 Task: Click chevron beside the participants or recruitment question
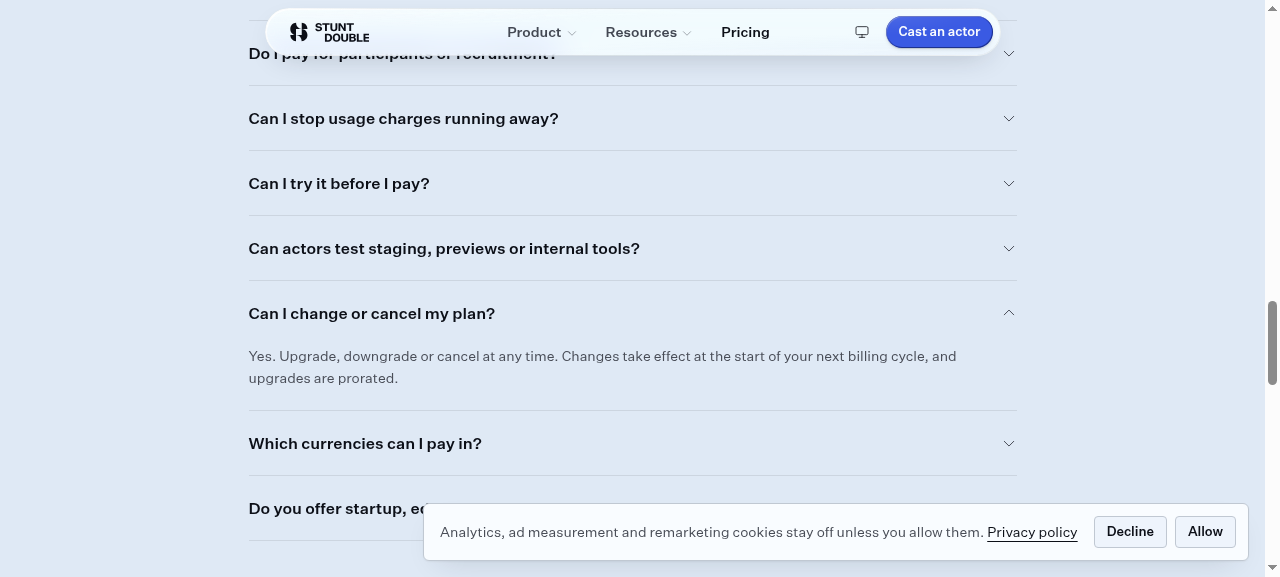(1008, 54)
